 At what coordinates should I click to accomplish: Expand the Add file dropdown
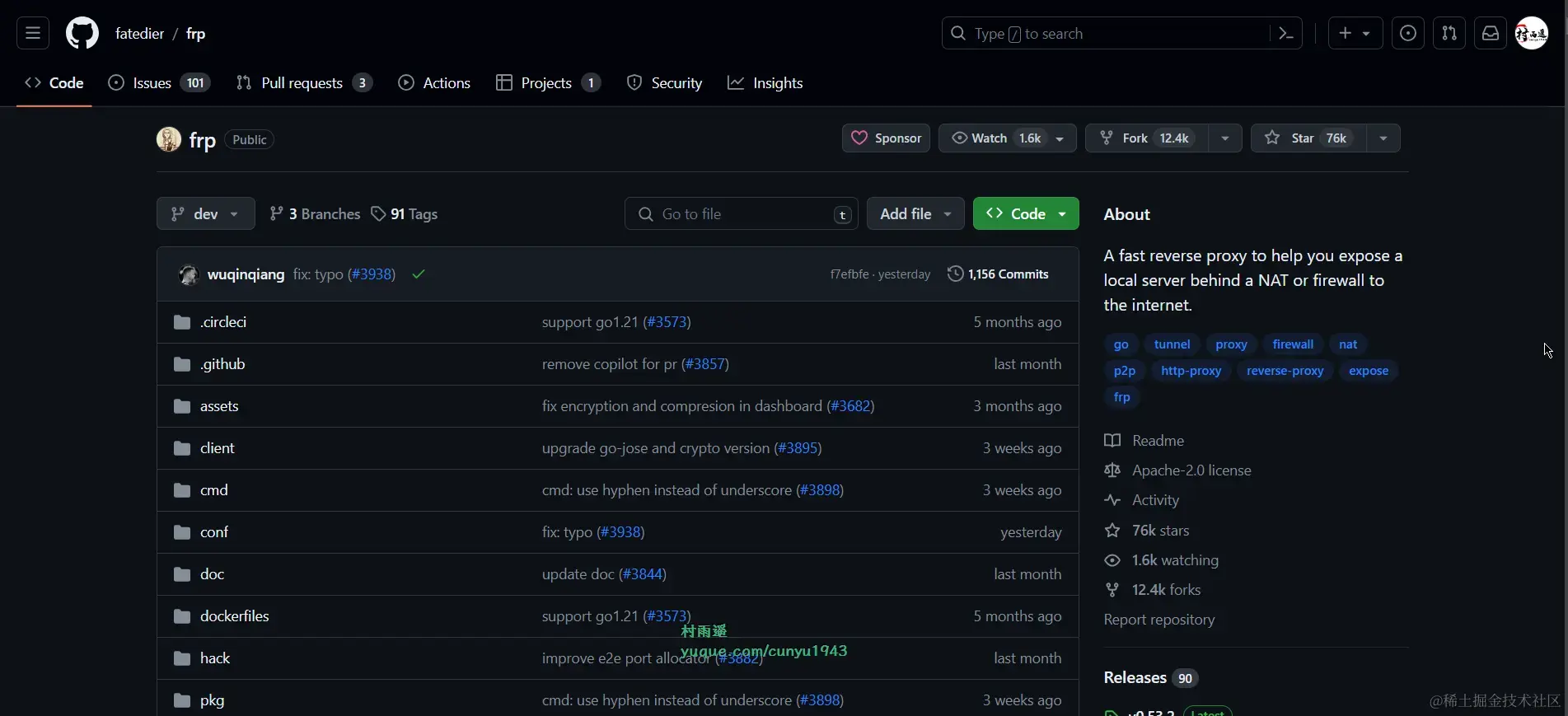(915, 214)
